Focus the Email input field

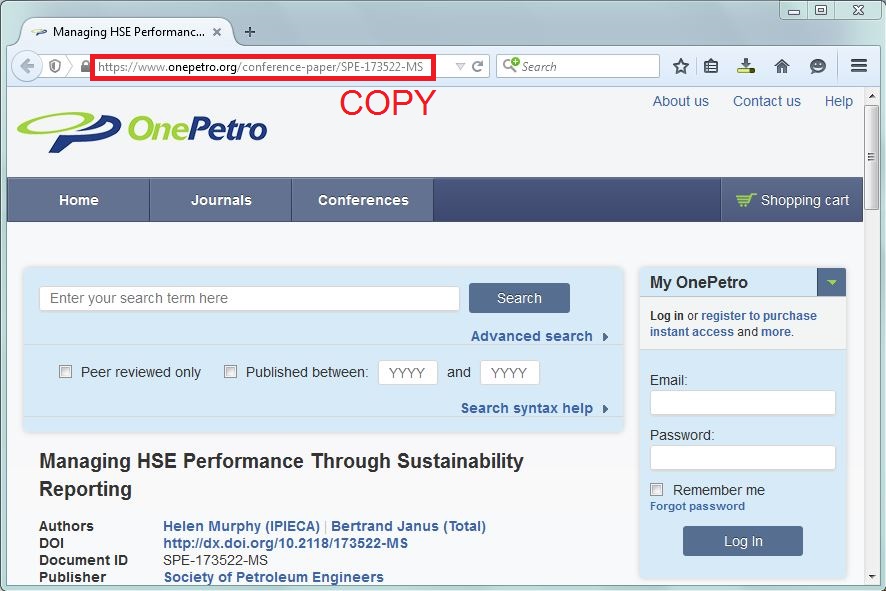[x=742, y=403]
